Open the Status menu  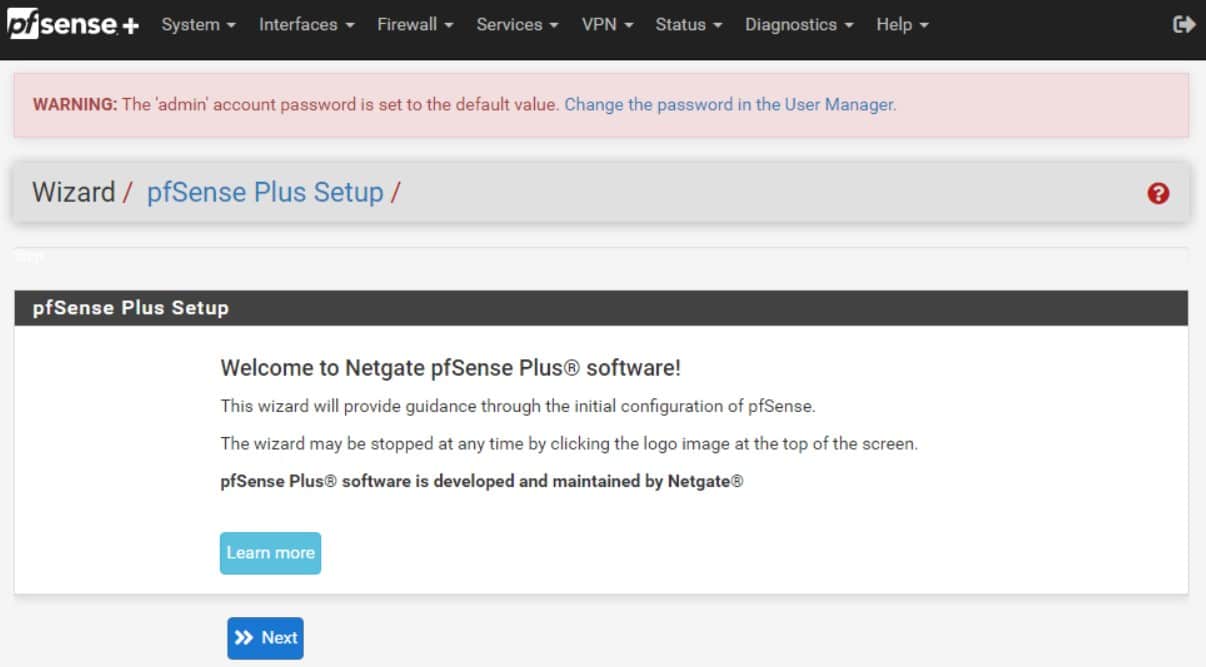(x=681, y=24)
